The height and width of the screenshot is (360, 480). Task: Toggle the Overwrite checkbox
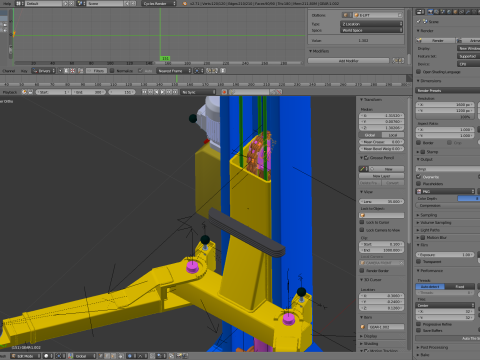(x=419, y=177)
